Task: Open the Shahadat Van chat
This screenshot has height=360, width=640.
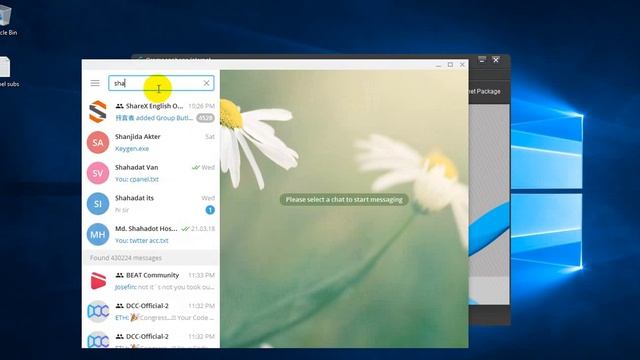Action: (x=151, y=173)
